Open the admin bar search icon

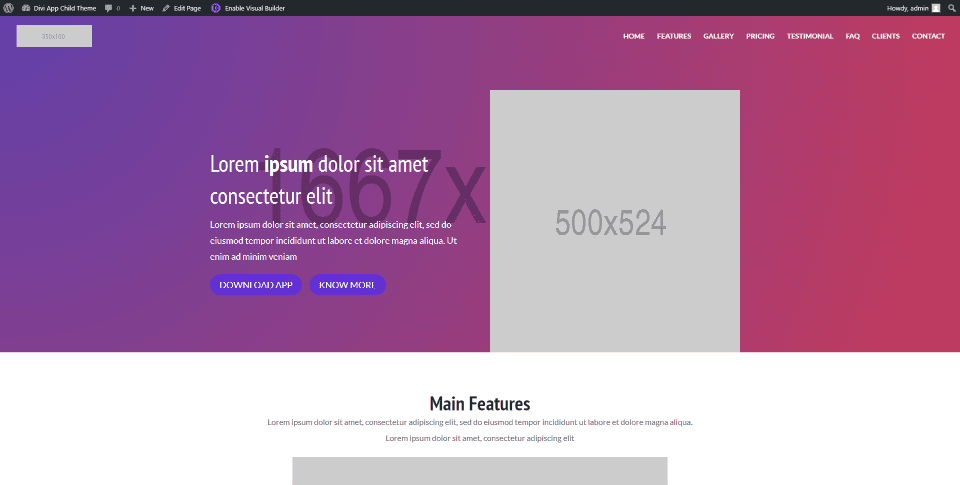click(x=951, y=8)
